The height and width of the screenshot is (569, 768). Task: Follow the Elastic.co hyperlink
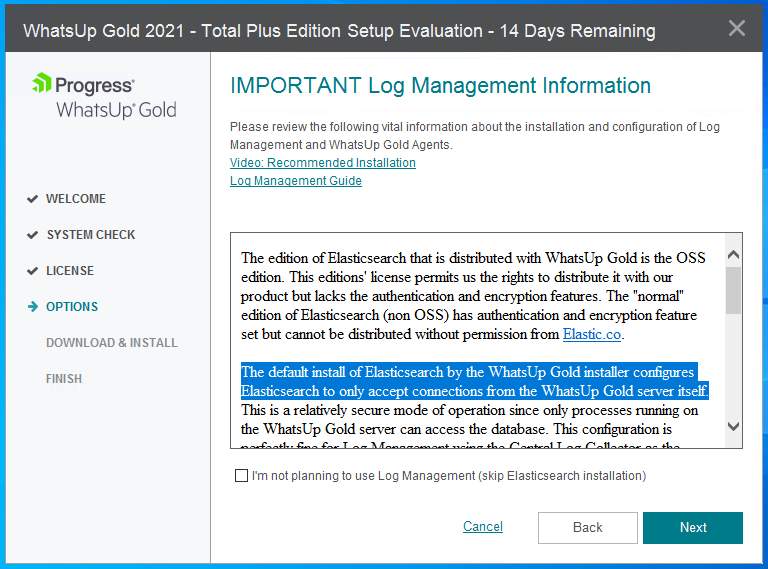pos(592,334)
